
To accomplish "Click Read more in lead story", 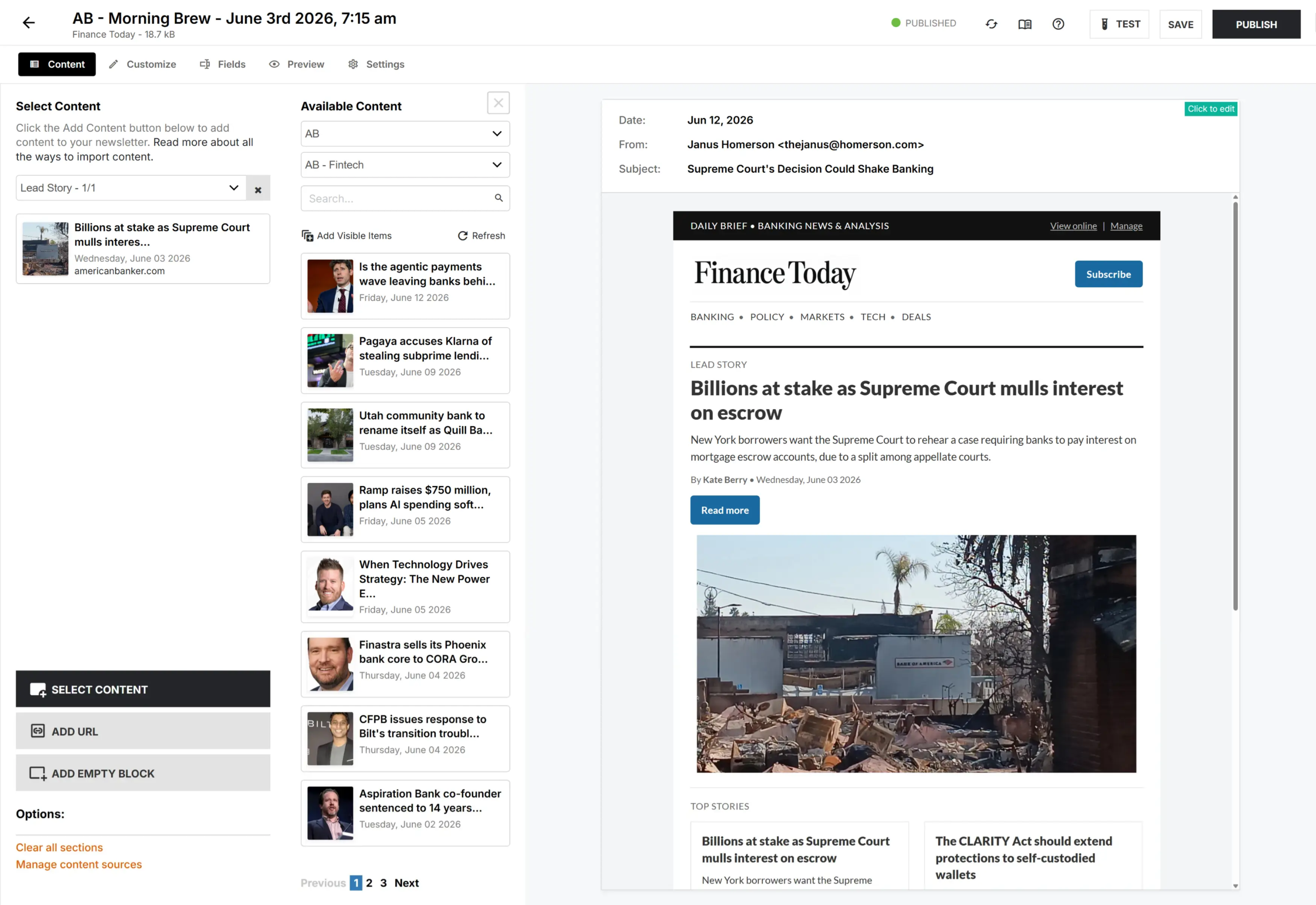I will tap(725, 510).
